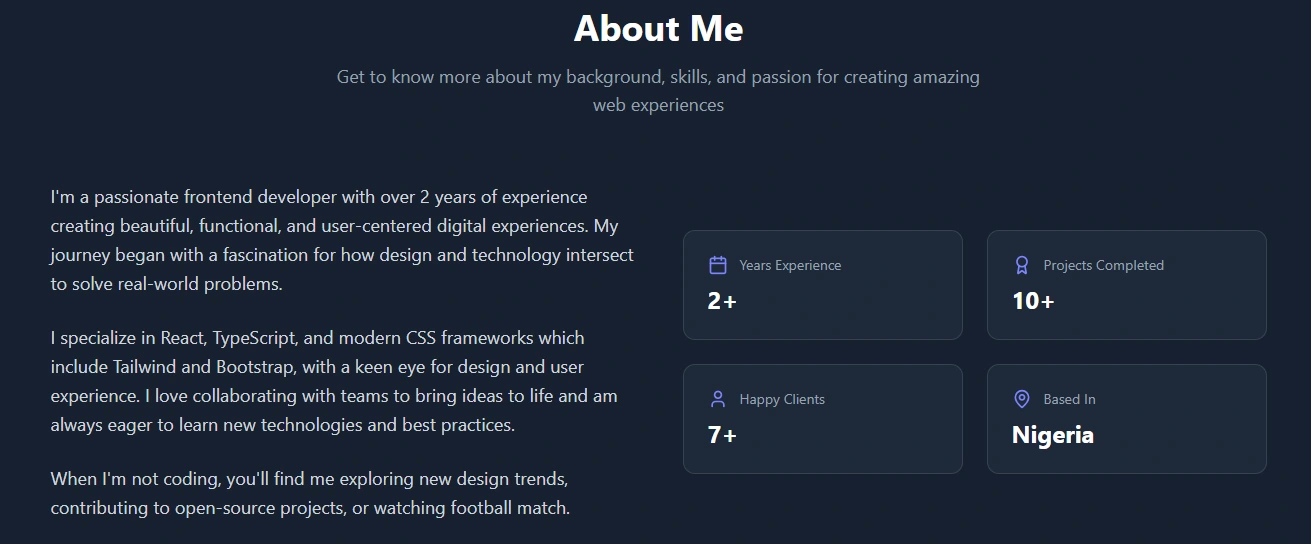
Task: Click the paragraph starting "When I'm not coding"
Action: click(x=310, y=493)
